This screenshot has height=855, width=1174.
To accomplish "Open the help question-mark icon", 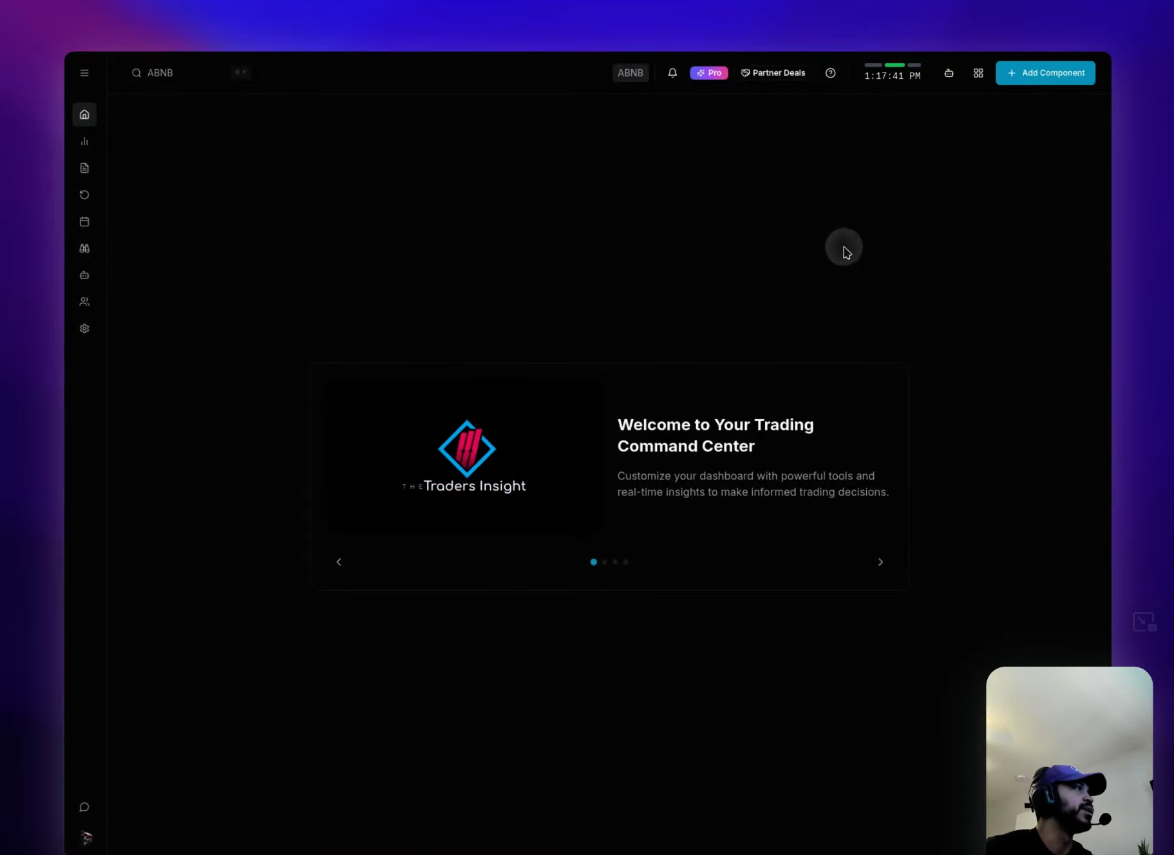I will [x=830, y=72].
